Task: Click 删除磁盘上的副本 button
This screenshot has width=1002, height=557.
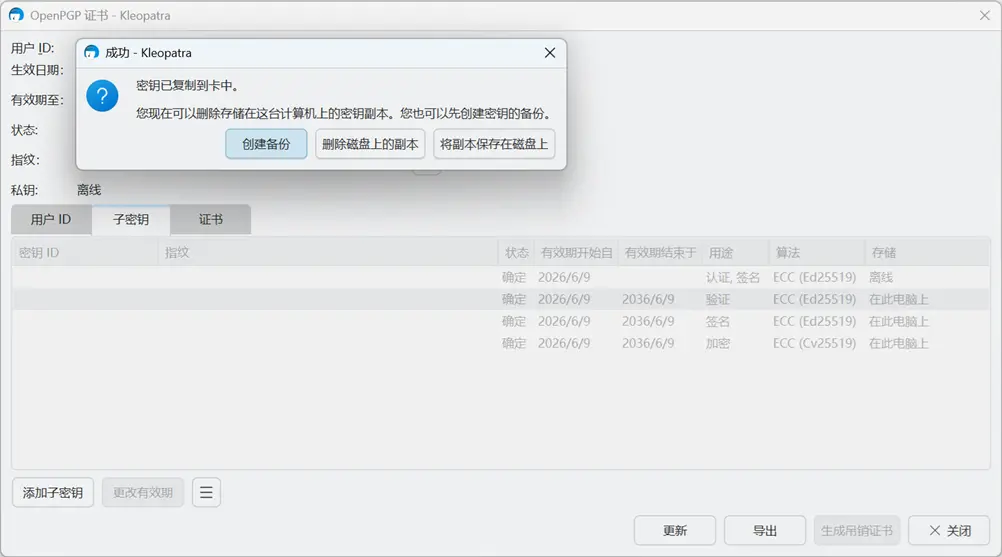Action: pyautogui.click(x=370, y=144)
